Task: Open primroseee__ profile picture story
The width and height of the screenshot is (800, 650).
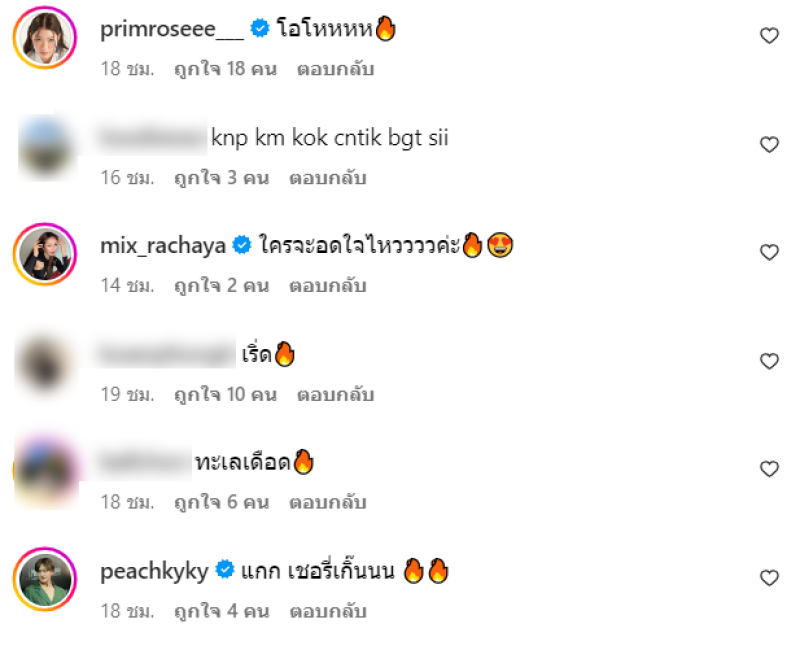Action: point(45,38)
